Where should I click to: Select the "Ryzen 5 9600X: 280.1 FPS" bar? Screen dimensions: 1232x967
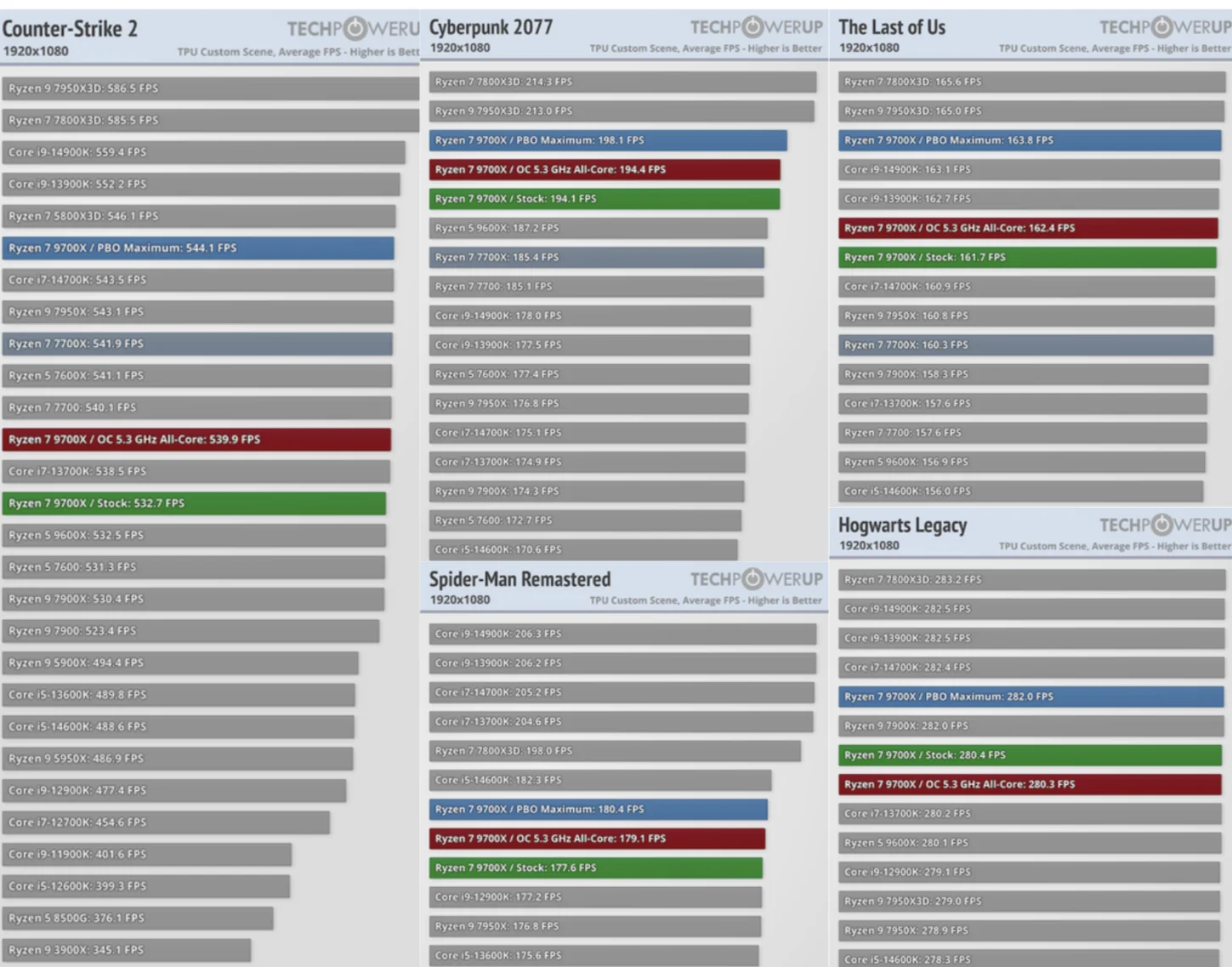click(1030, 843)
